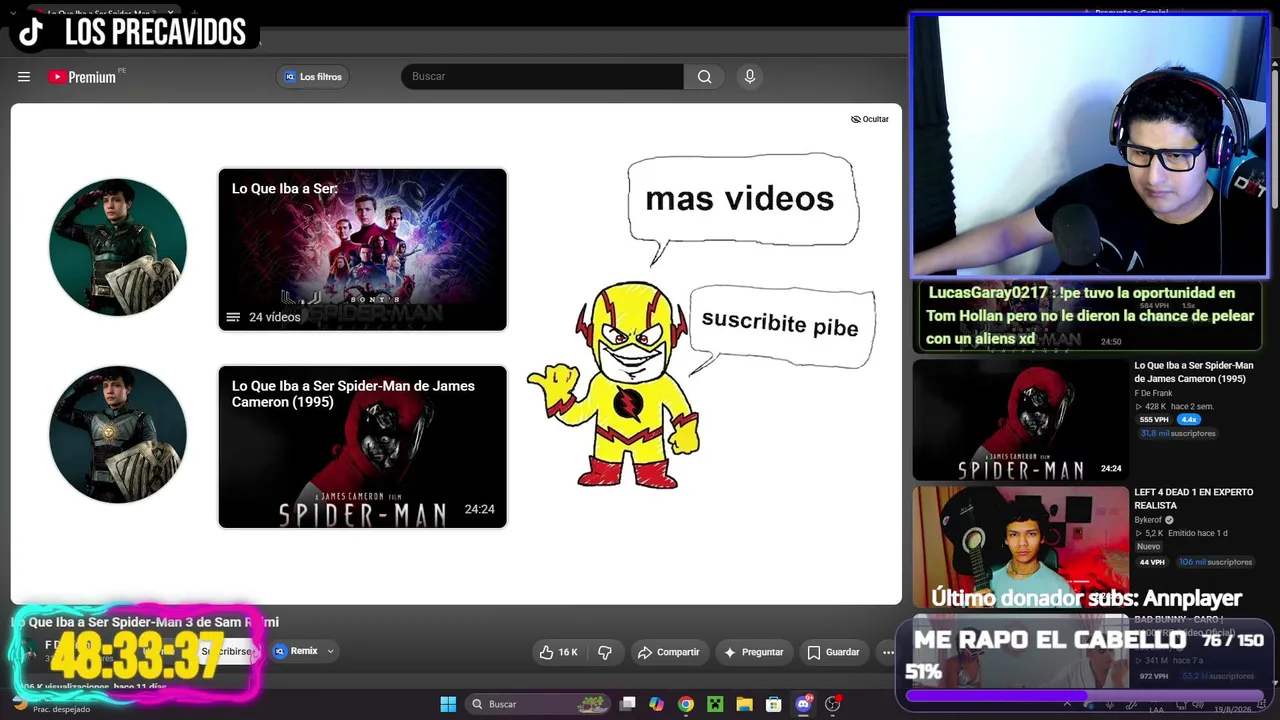The image size is (1280, 720).
Task: Open the lower channel avatar on end screen
Action: pyautogui.click(x=118, y=434)
